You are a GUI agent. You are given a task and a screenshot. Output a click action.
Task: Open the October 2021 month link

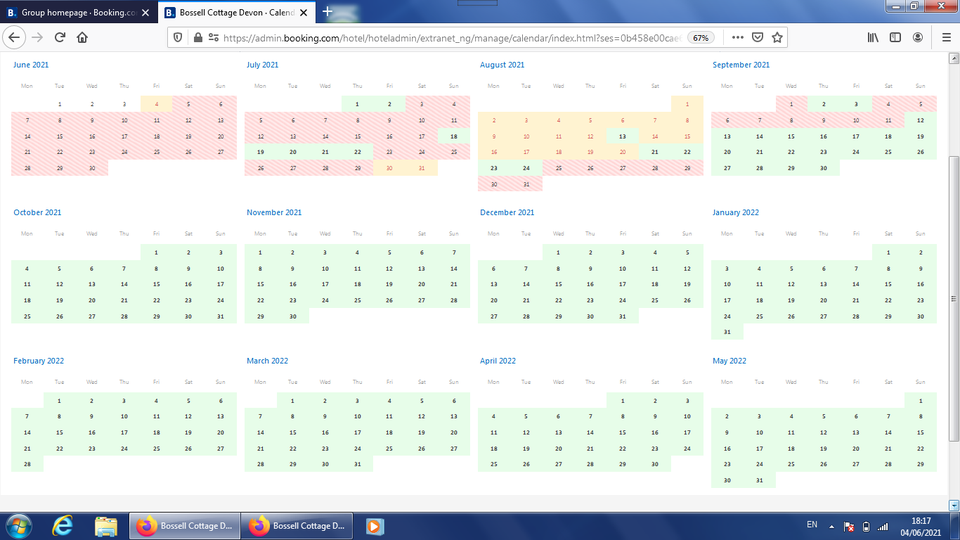pos(37,212)
